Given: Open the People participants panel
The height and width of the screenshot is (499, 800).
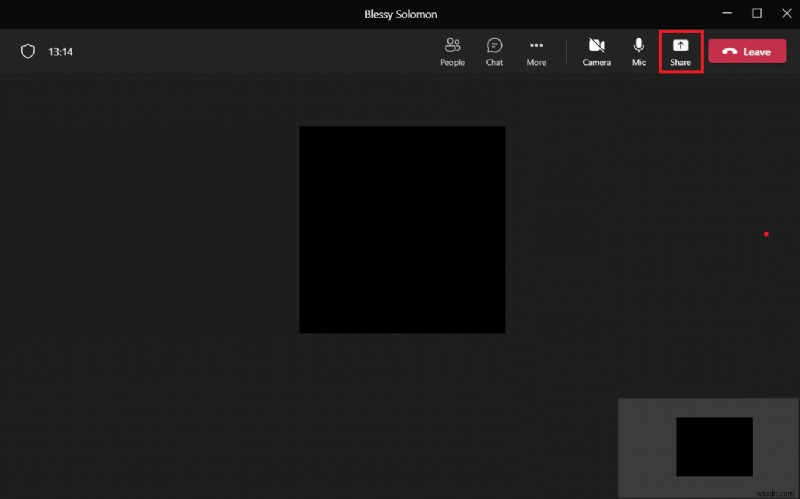Looking at the screenshot, I should click(452, 52).
